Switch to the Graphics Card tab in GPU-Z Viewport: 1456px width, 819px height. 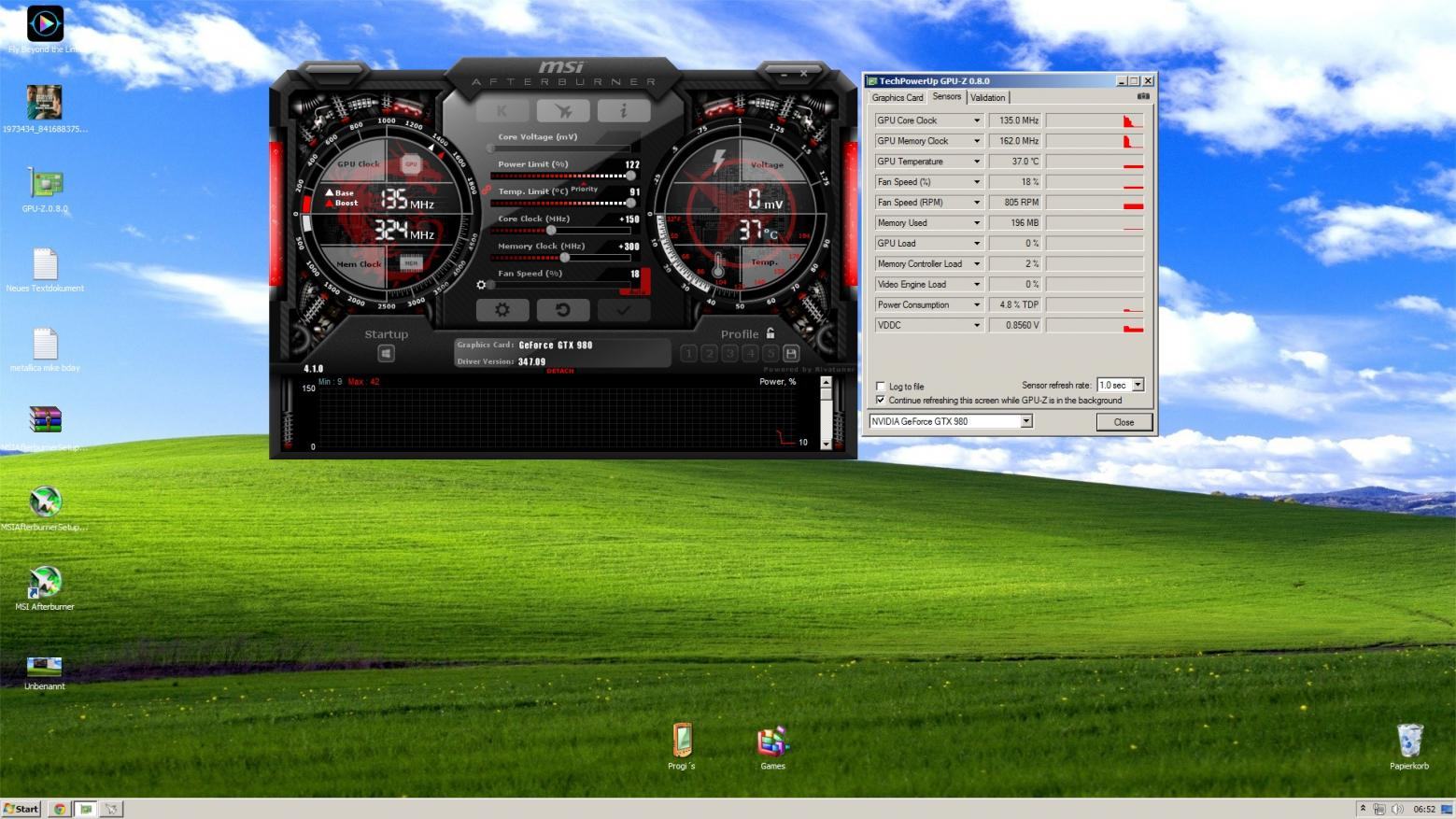898,97
